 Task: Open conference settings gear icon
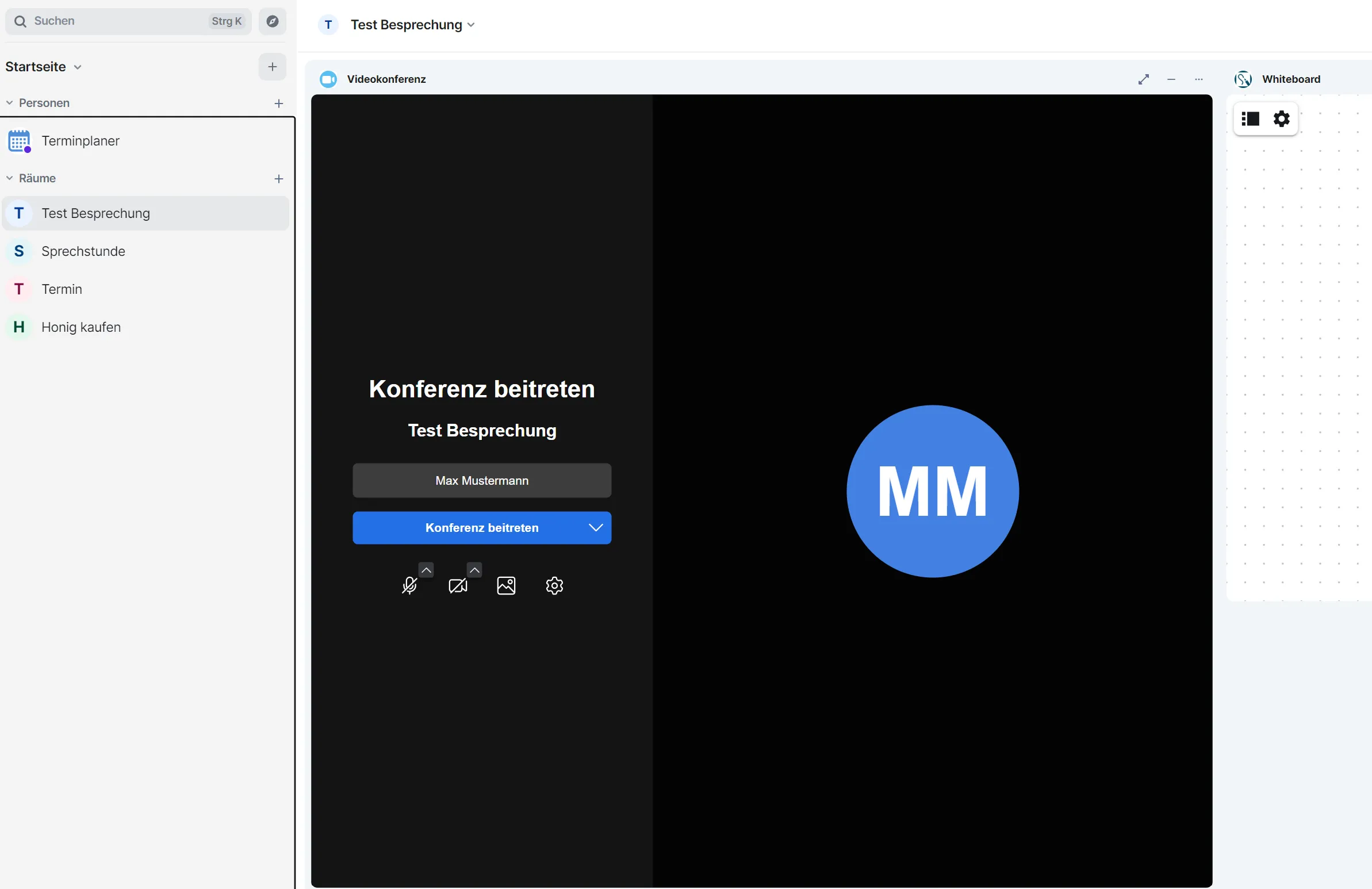554,586
